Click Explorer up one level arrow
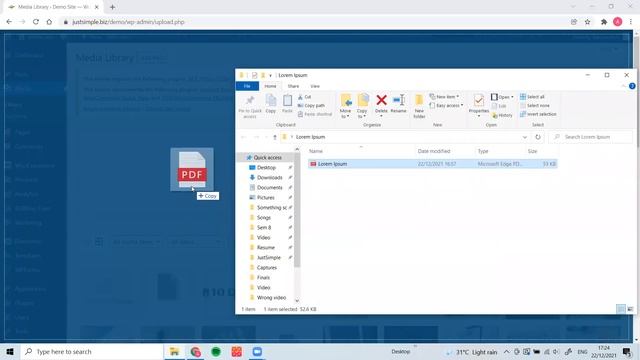This screenshot has width=640, height=360. coord(275,137)
